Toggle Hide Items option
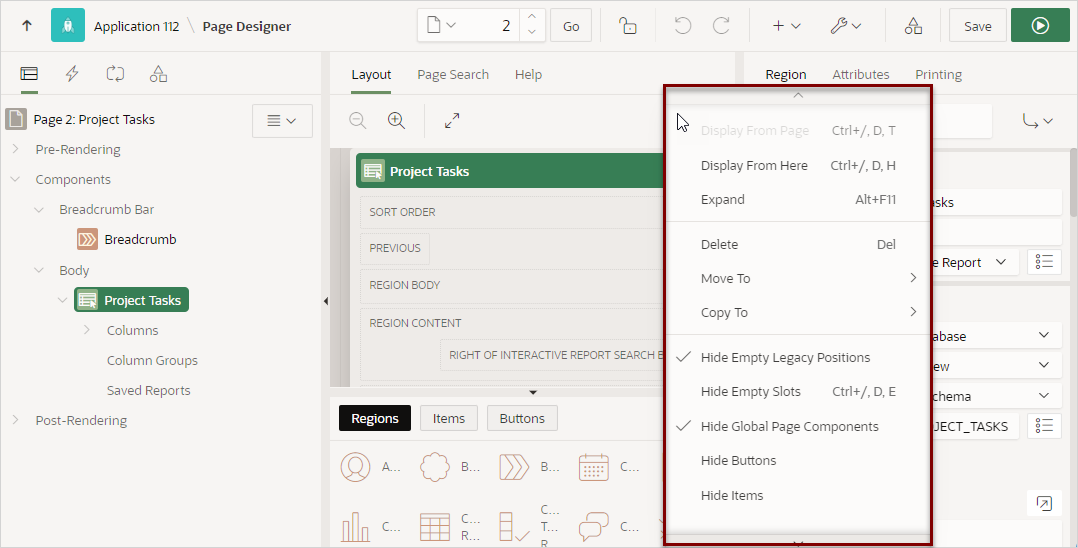 click(x=798, y=495)
